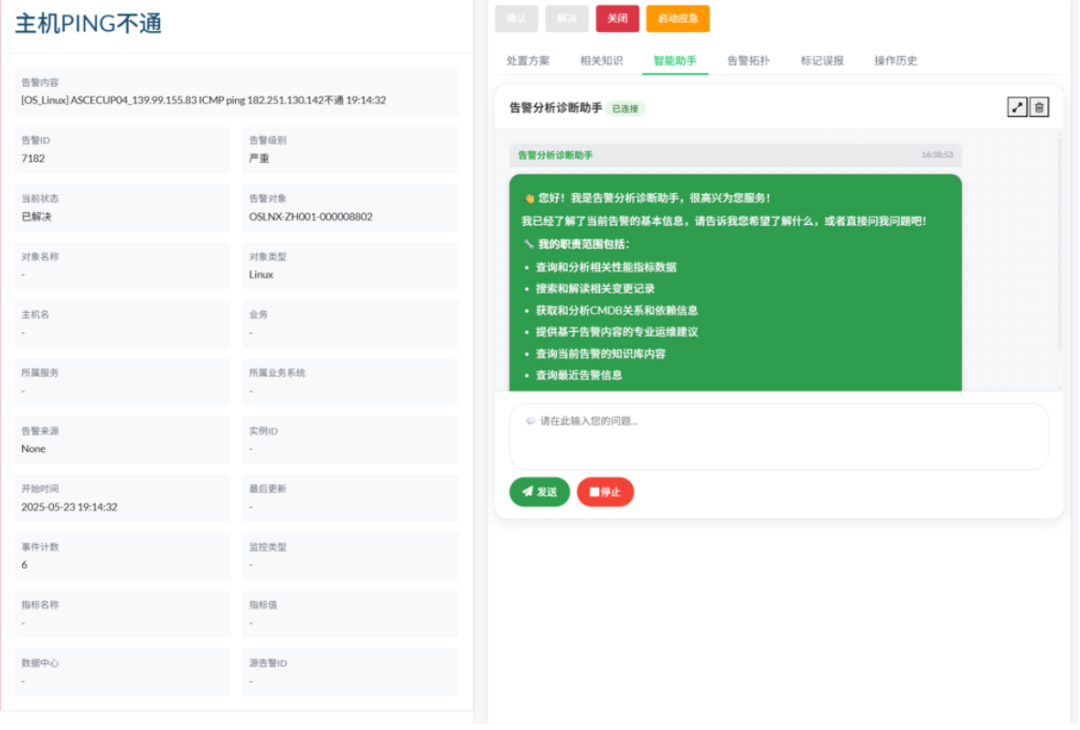Click the red 关闭 button
This screenshot has width=1080, height=730.
[617, 18]
